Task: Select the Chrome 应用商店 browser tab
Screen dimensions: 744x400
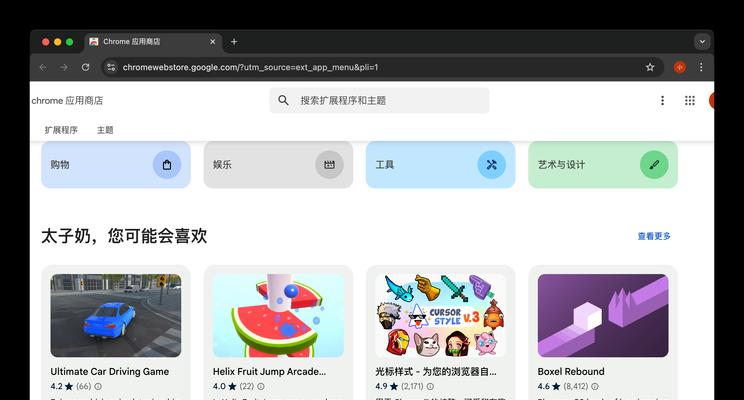Action: point(153,42)
